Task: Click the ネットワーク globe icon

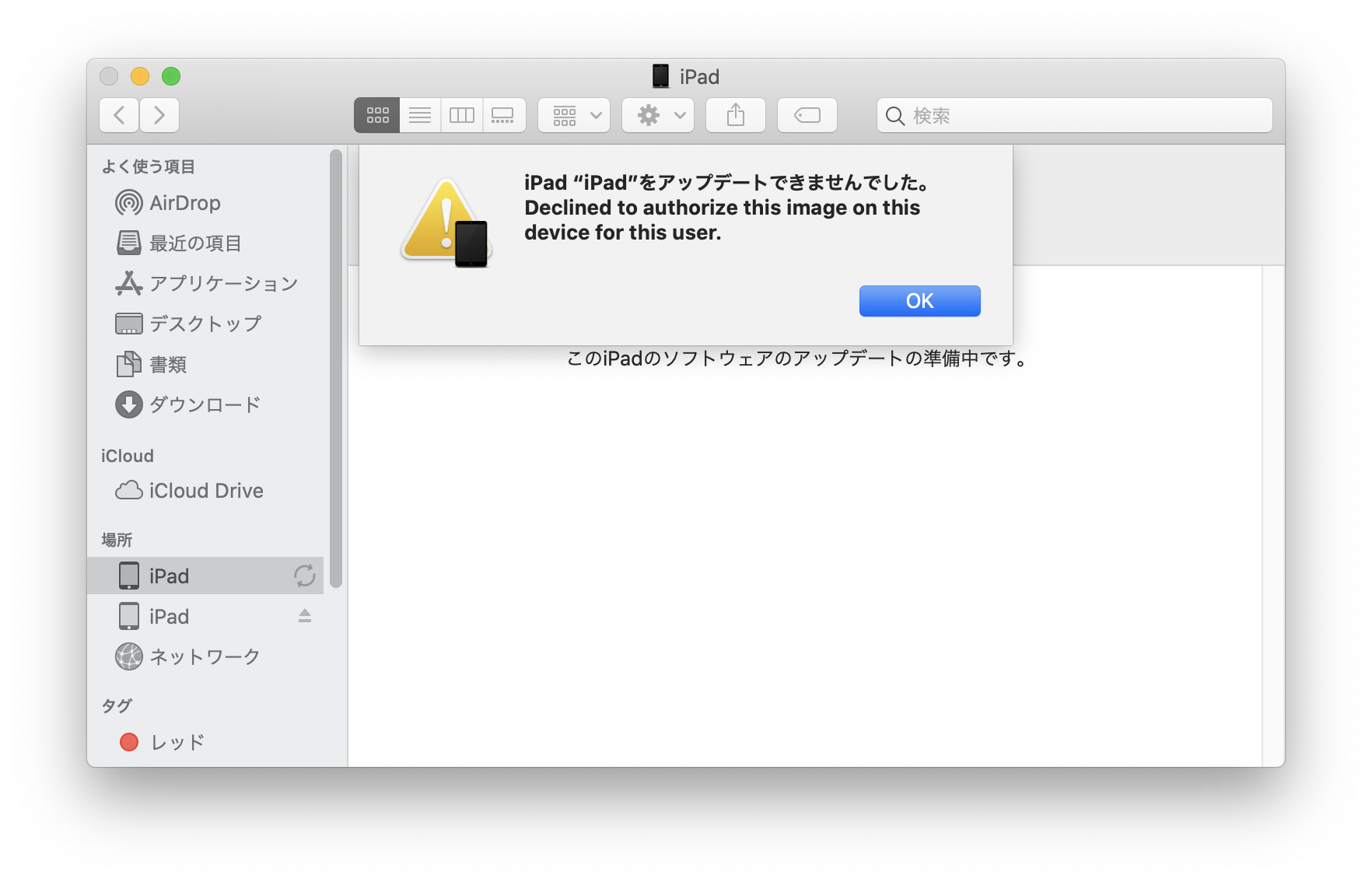Action: [x=129, y=656]
